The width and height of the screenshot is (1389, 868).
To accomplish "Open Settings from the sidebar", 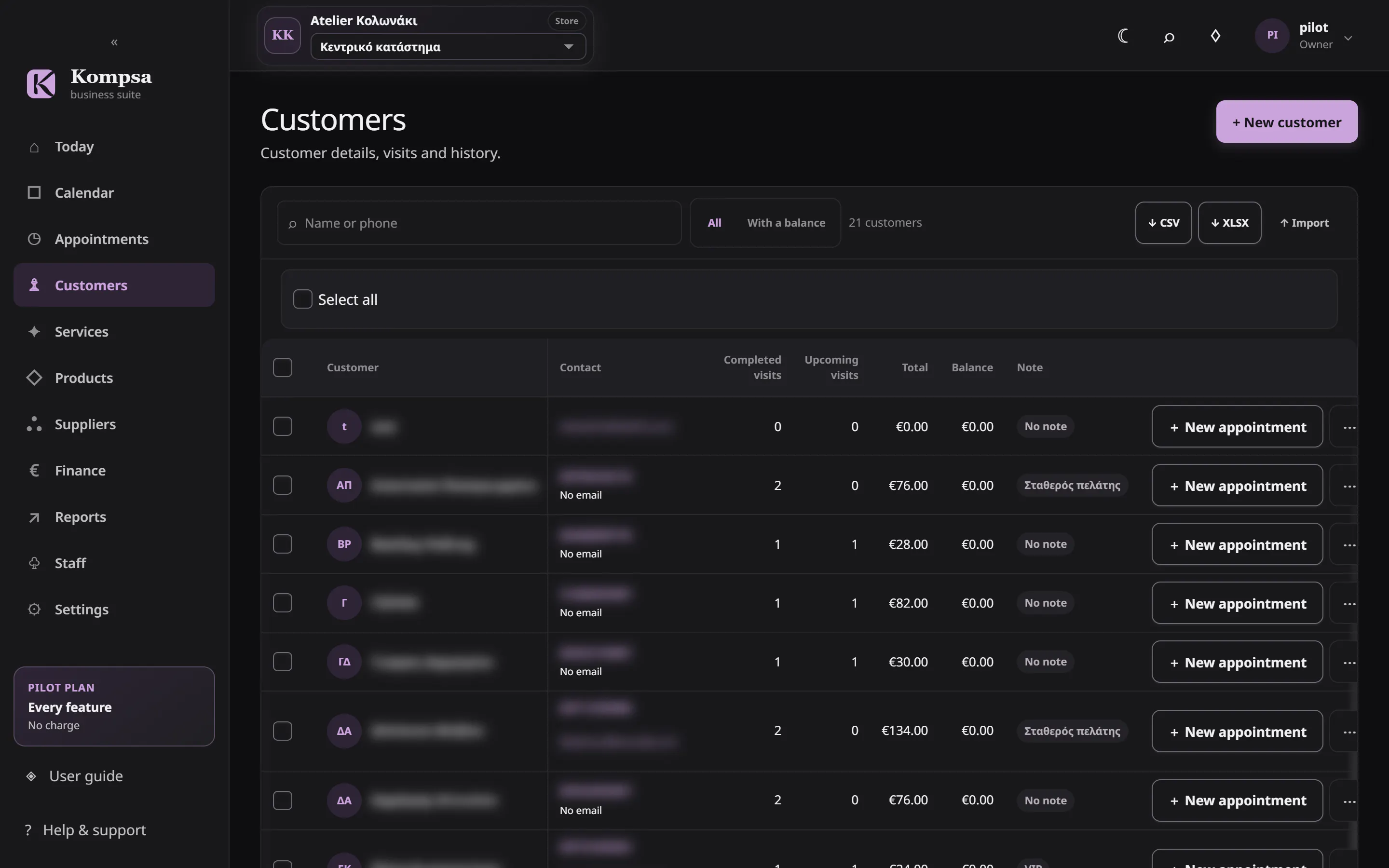I will pos(114,610).
